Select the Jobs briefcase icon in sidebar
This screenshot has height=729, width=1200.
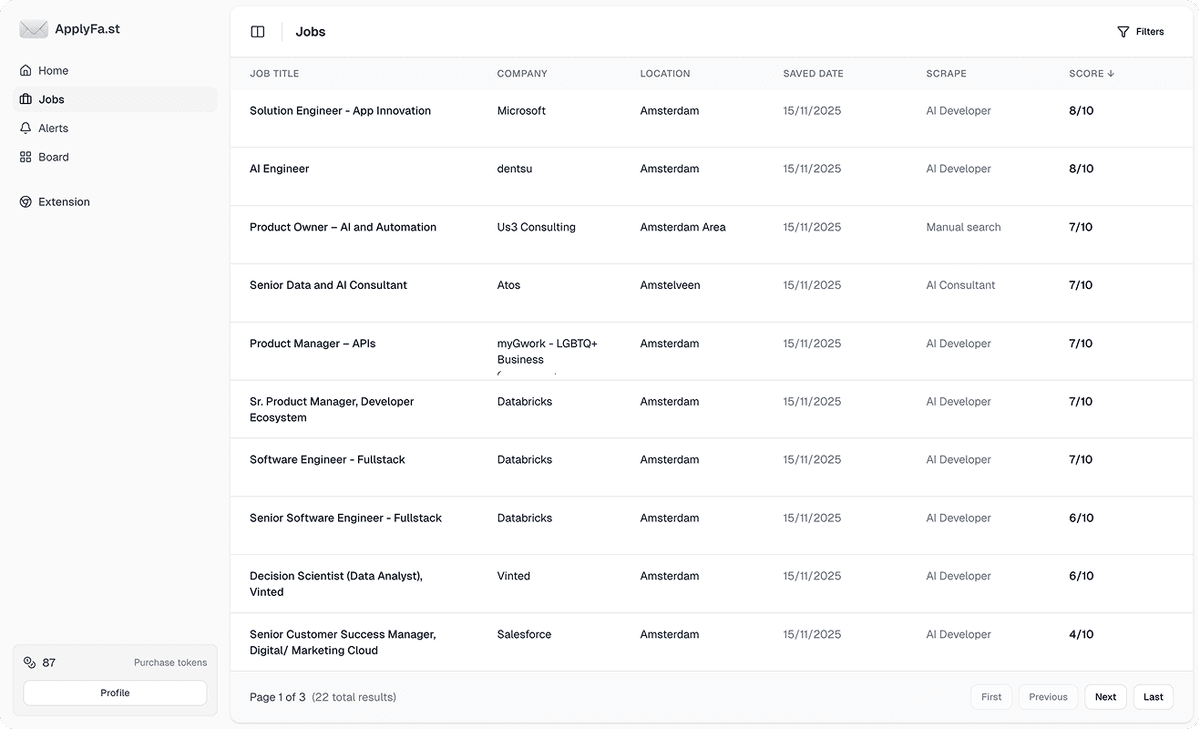tap(25, 99)
